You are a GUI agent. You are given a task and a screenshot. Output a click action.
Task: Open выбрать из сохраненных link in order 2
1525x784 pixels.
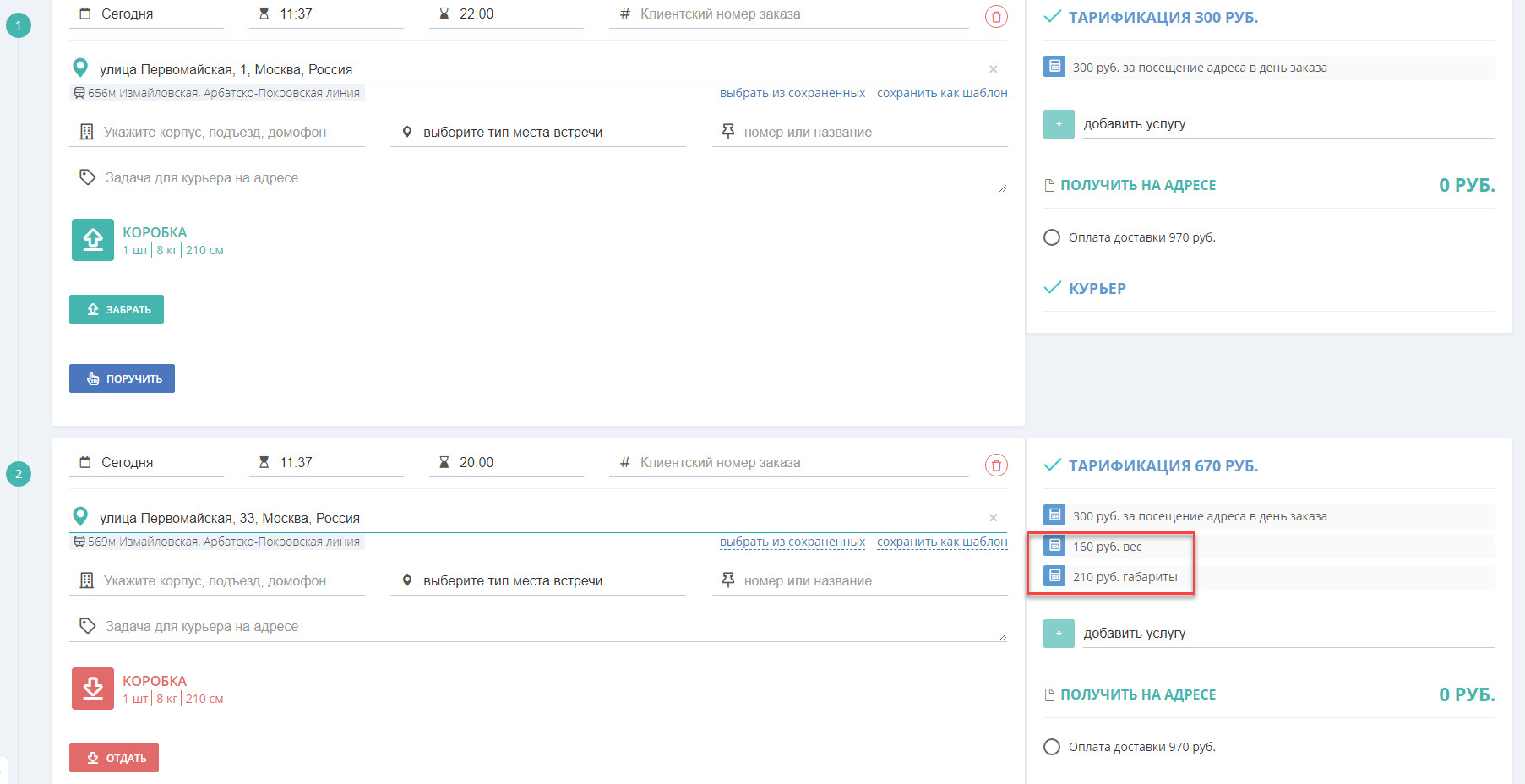(792, 542)
